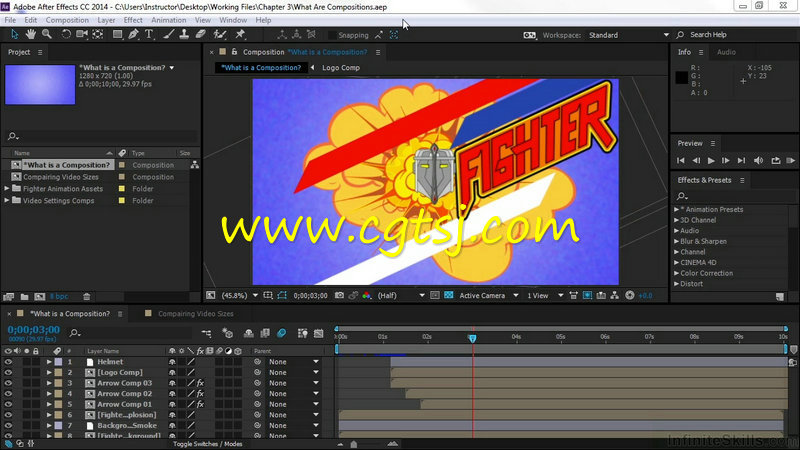This screenshot has width=800, height=450.
Task: Select the Rectangle shape tool
Action: [117, 34]
